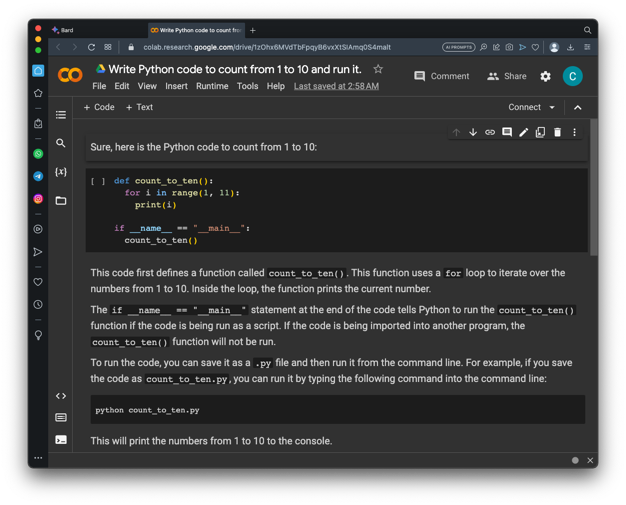Open the Runtime menu
The image size is (626, 505).
pyautogui.click(x=212, y=87)
